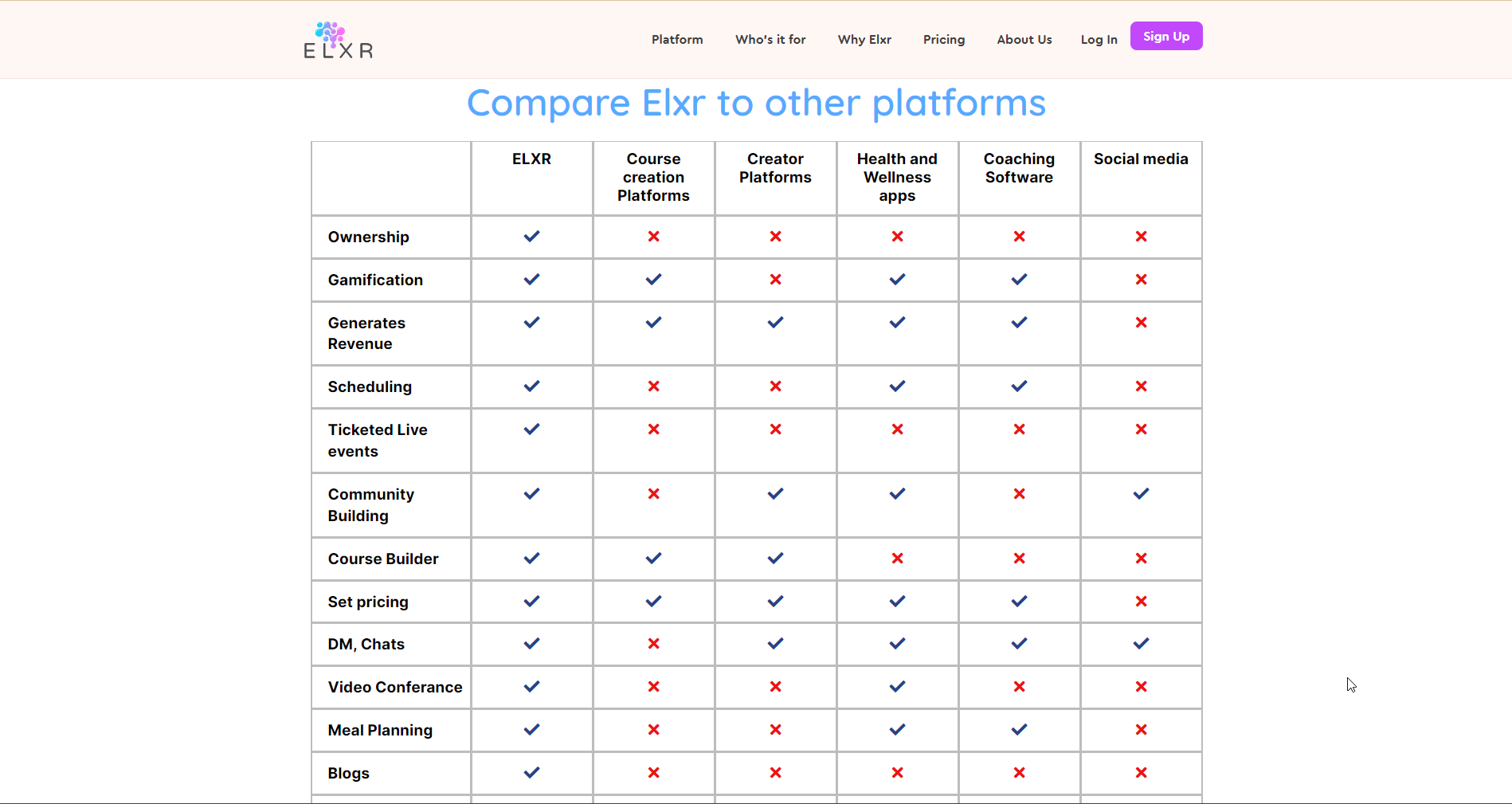The image size is (1512, 804).
Task: Click the Social media cross in Set pricing row
Action: point(1141,601)
